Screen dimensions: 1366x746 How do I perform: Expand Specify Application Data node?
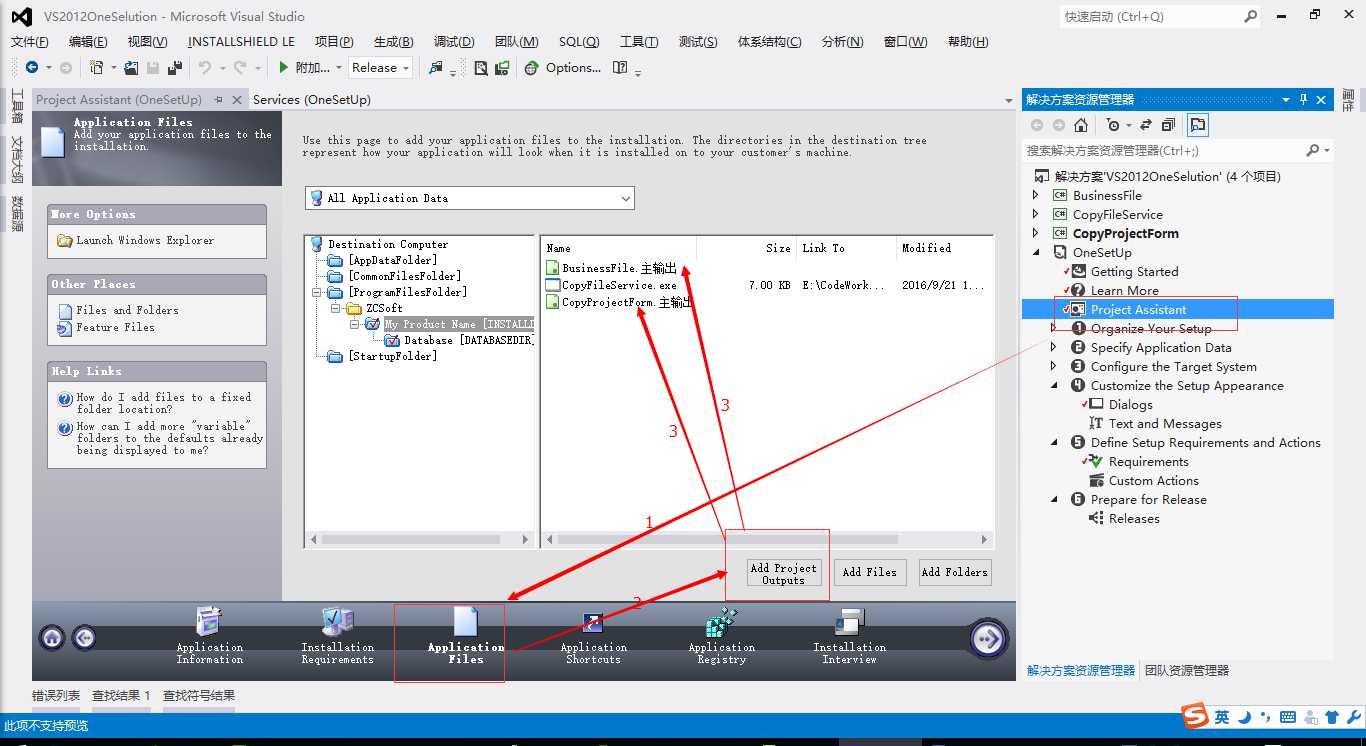click(1054, 347)
